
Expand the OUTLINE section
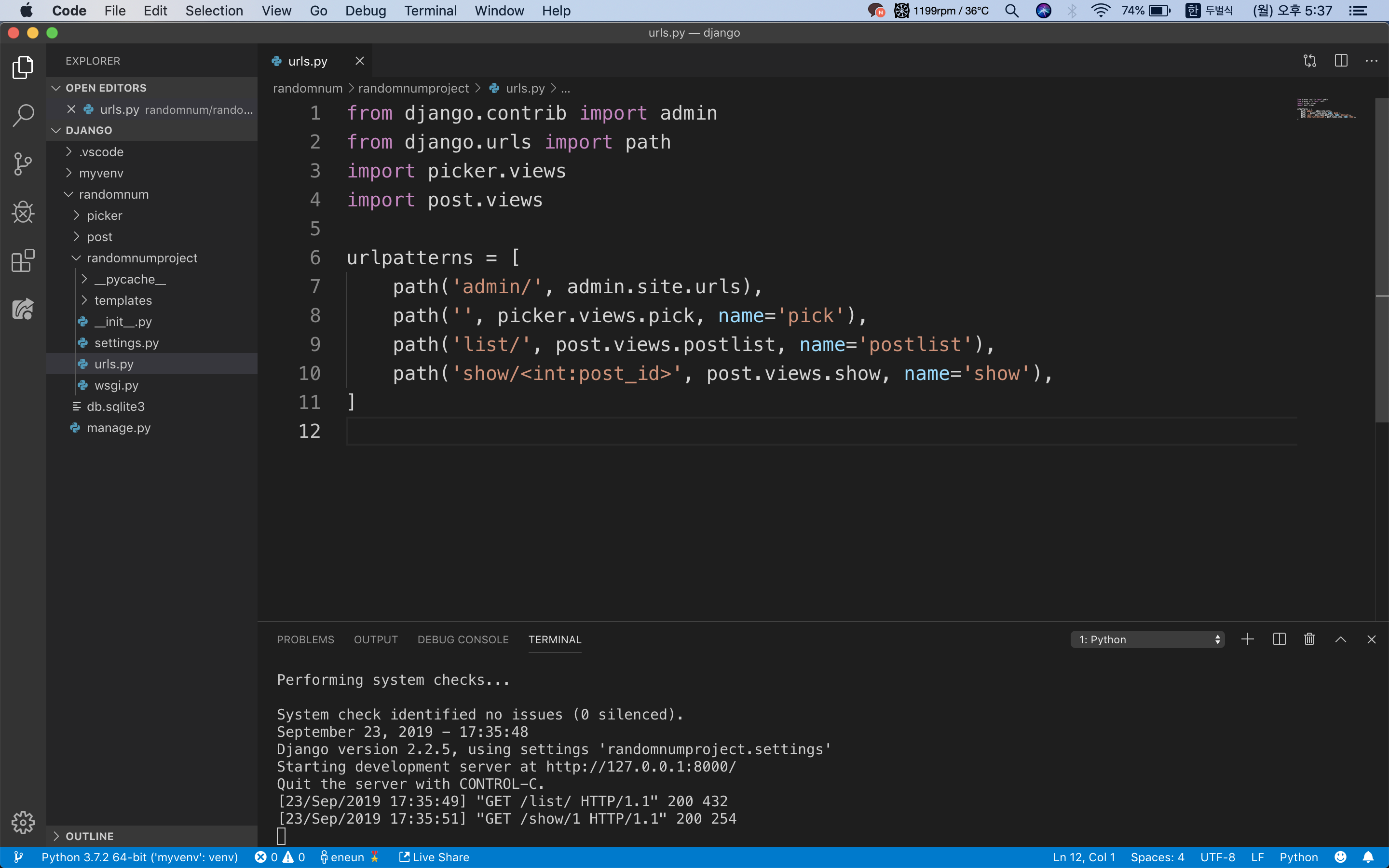[x=89, y=837]
